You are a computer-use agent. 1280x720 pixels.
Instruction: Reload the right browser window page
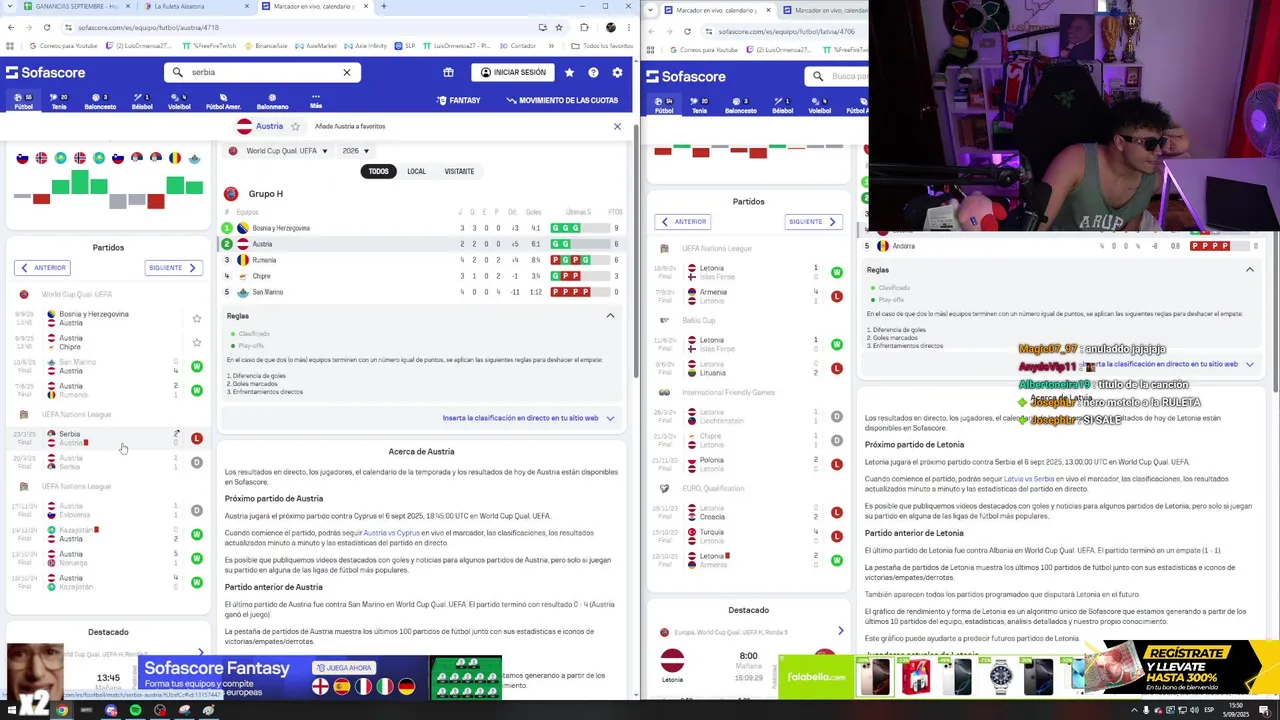point(687,31)
